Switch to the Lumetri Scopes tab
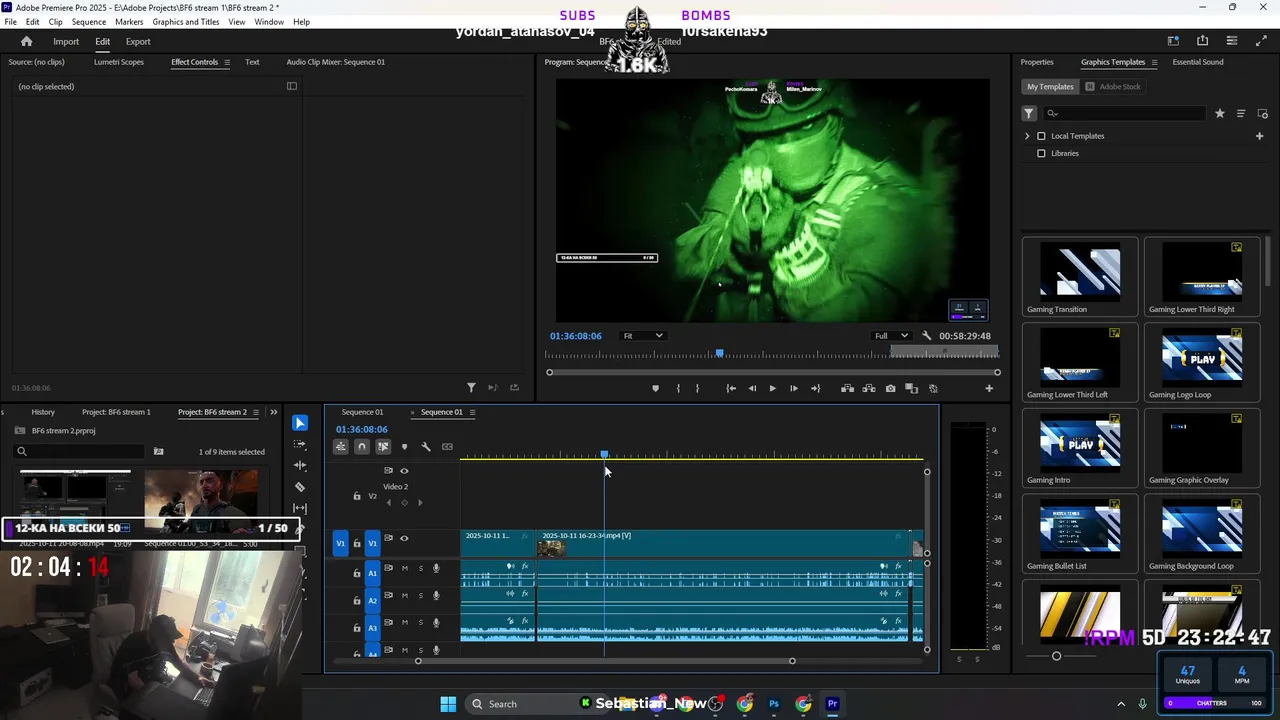Image resolution: width=1280 pixels, height=720 pixels. 119,62
